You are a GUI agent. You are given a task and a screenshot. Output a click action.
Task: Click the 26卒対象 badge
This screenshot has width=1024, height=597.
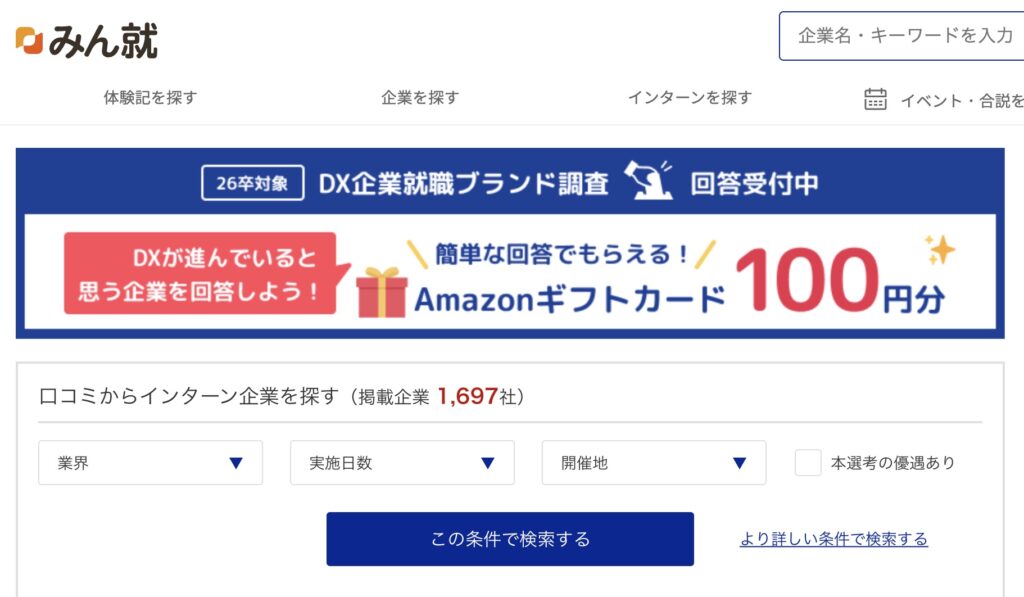coord(253,183)
